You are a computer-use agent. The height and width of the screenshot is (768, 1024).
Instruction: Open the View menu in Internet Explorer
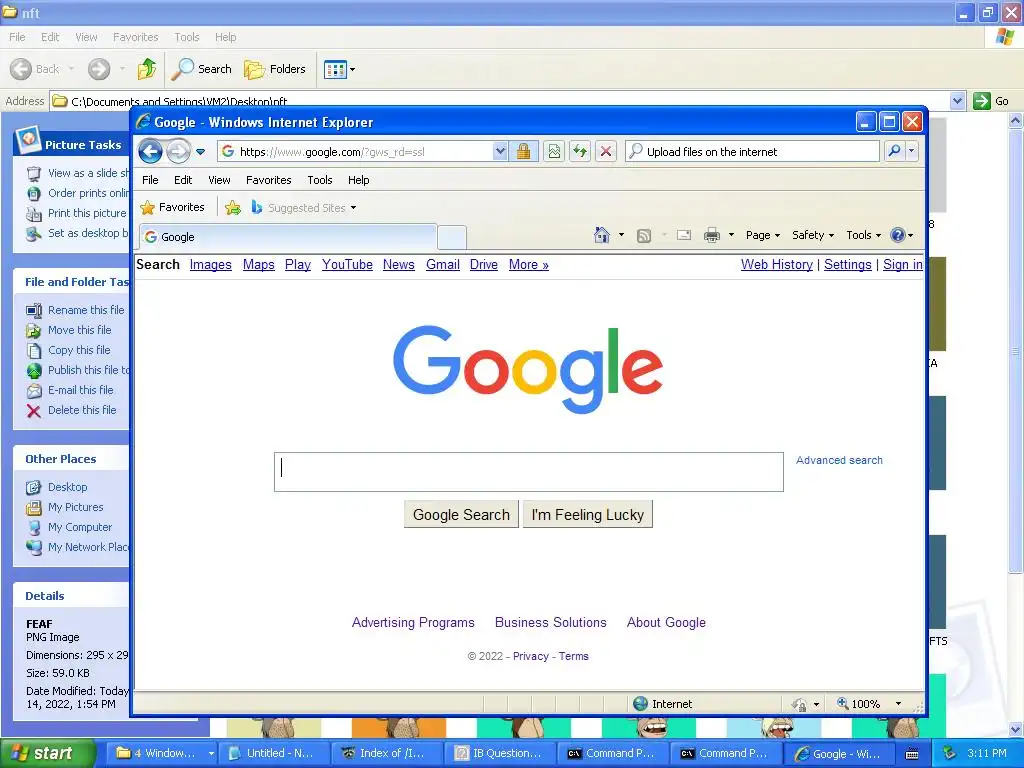[219, 180]
